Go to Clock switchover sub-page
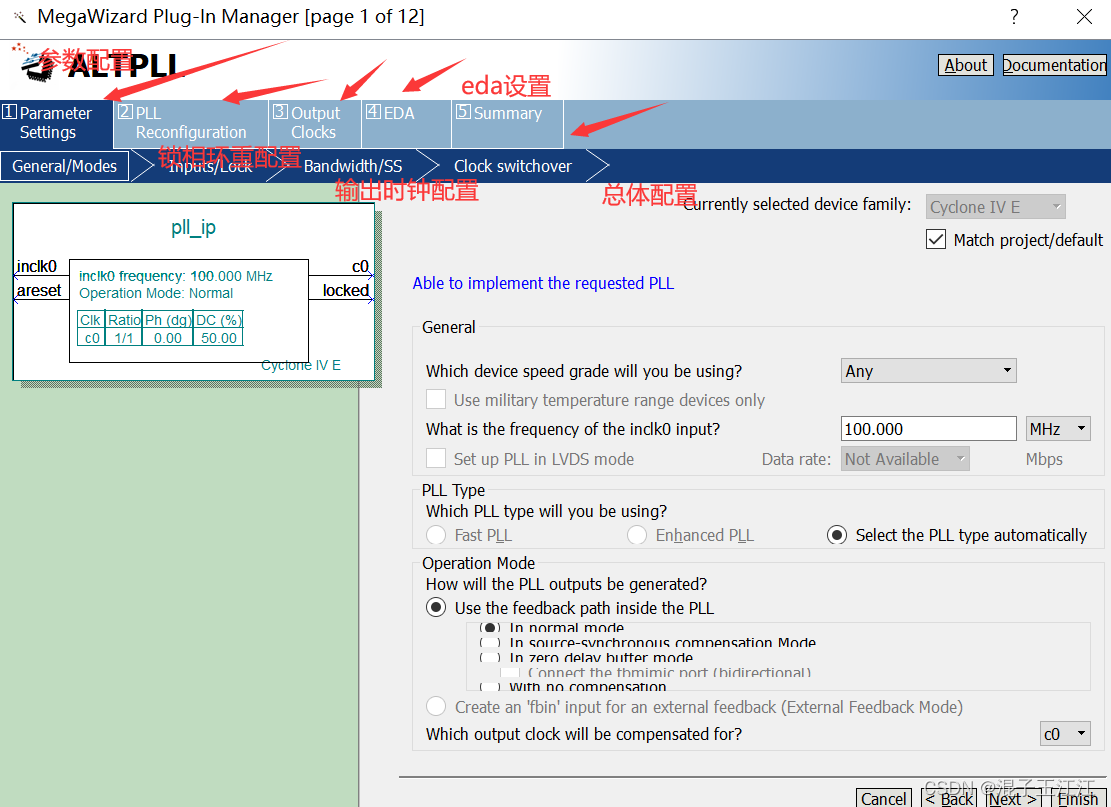Image resolution: width=1111 pixels, height=807 pixels. coord(512,166)
